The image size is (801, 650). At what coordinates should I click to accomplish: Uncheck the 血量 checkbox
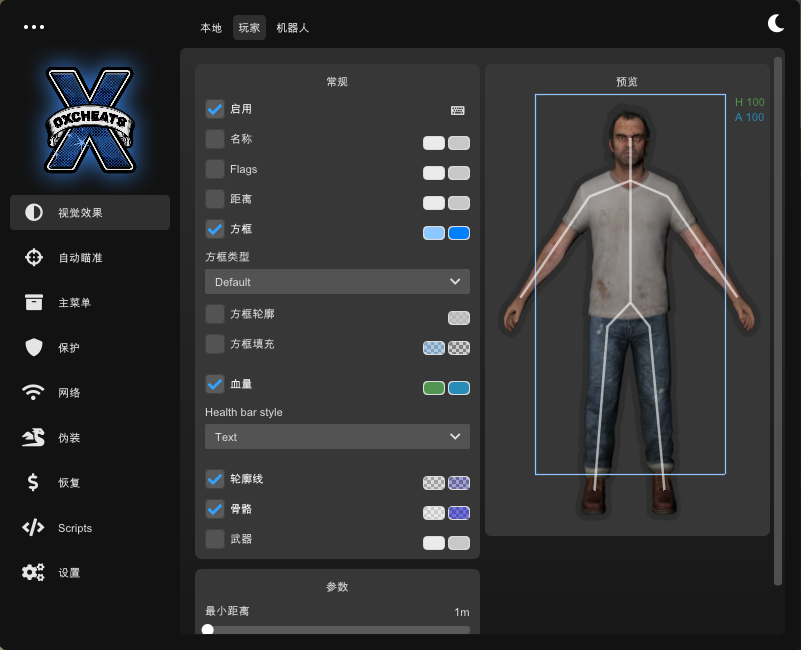[x=215, y=384]
